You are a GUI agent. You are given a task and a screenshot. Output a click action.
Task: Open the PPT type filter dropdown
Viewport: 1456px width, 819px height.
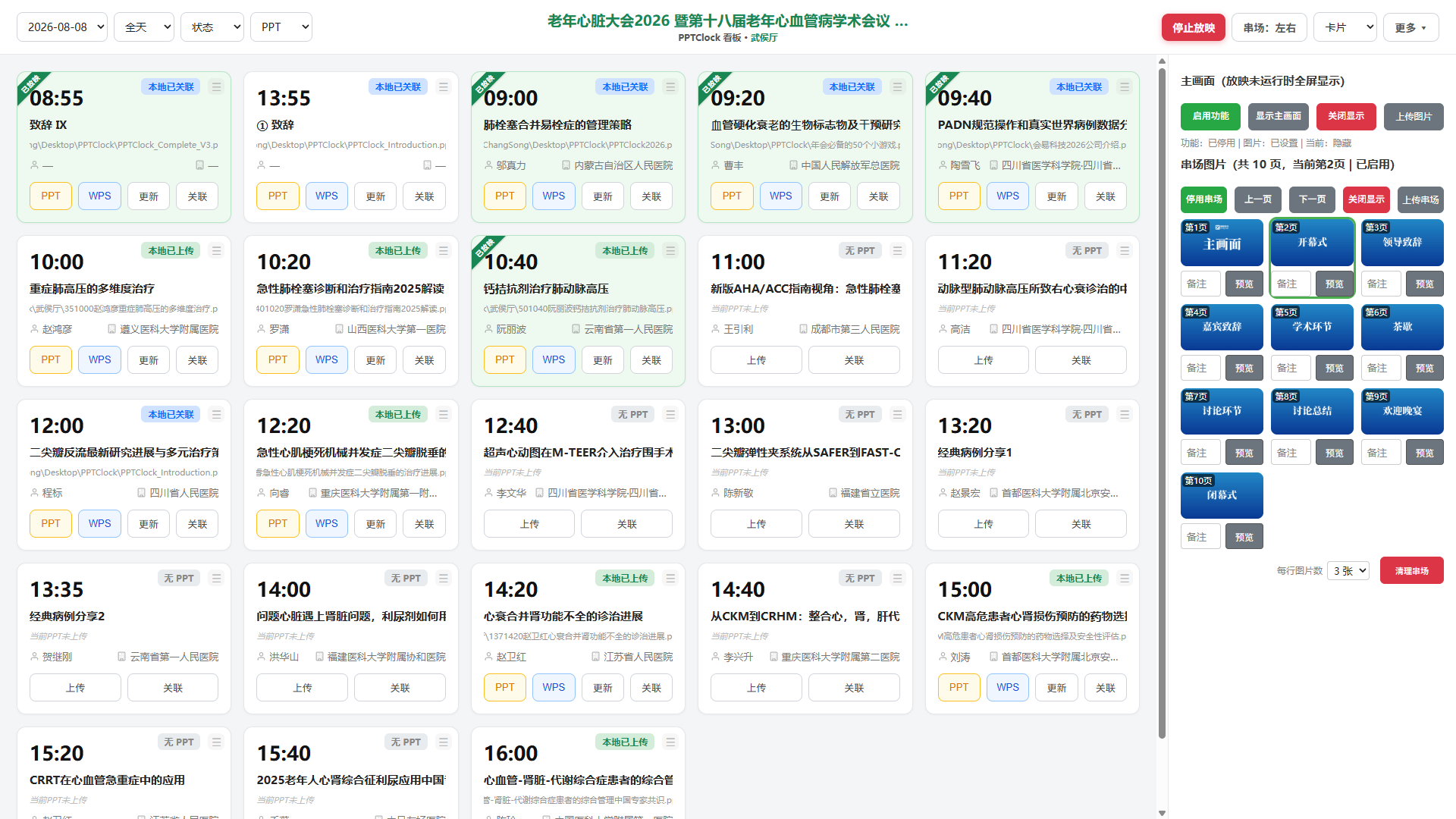(281, 27)
